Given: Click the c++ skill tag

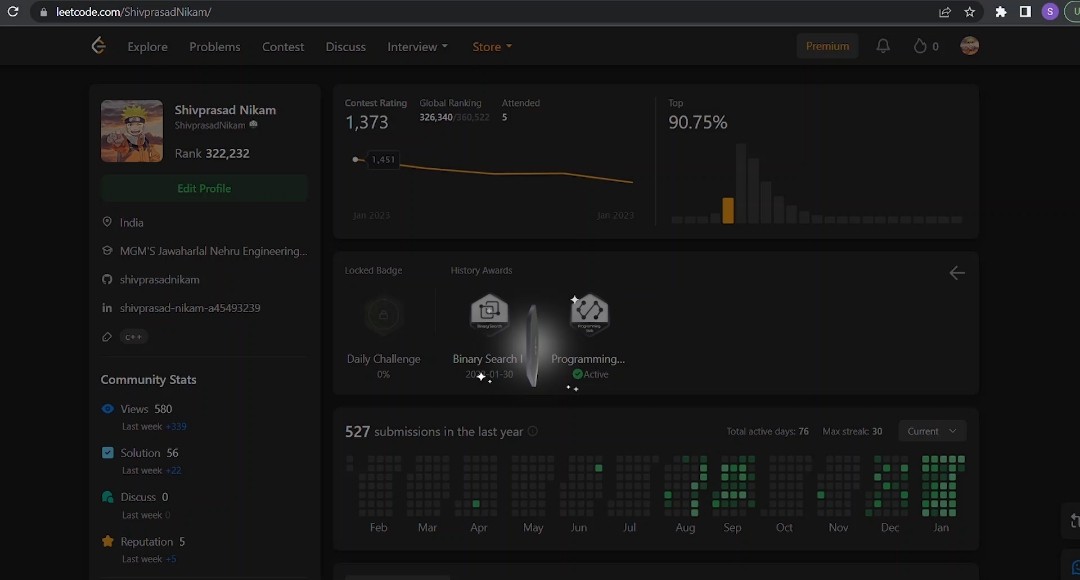Looking at the screenshot, I should [x=134, y=337].
